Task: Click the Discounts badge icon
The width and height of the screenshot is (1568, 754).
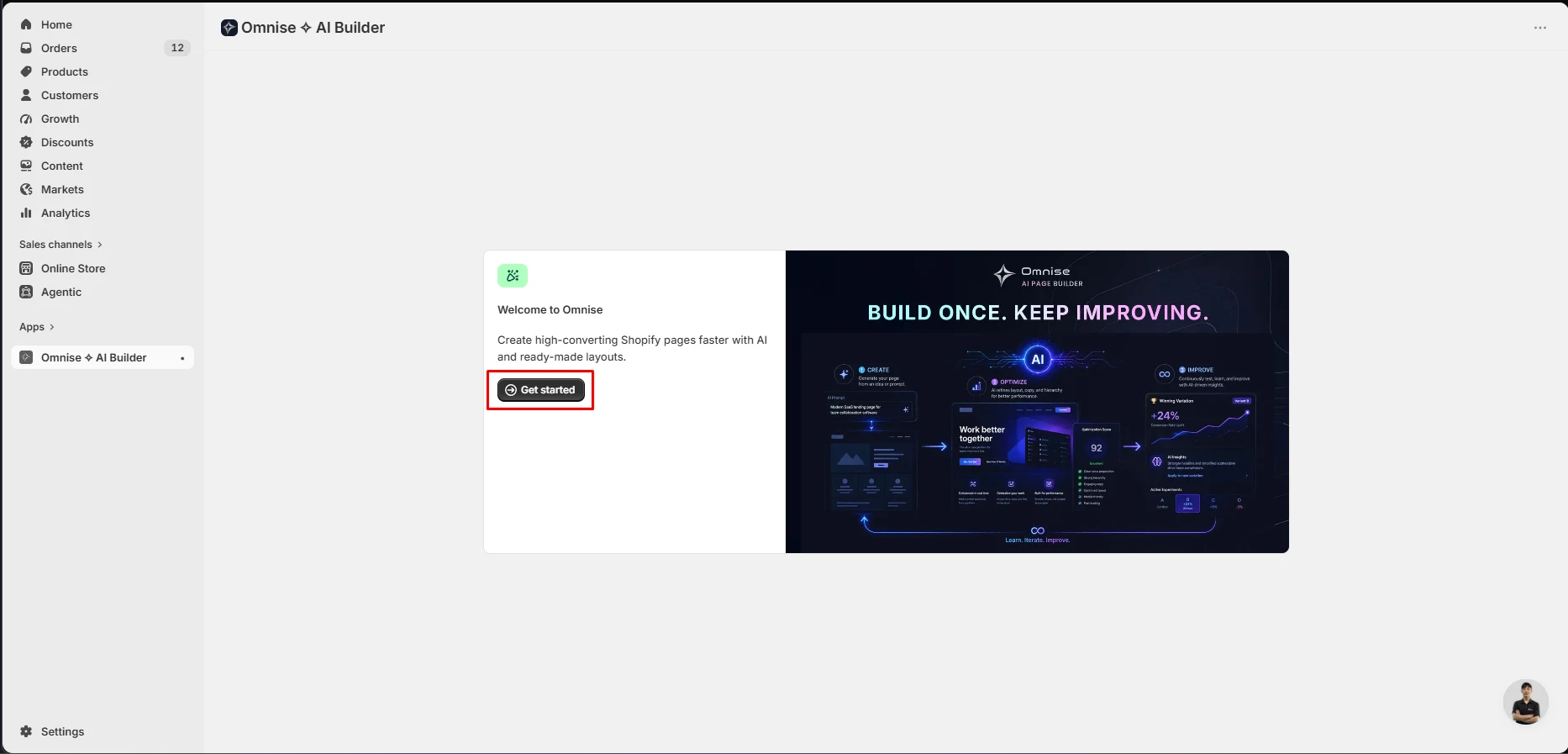Action: (26, 142)
